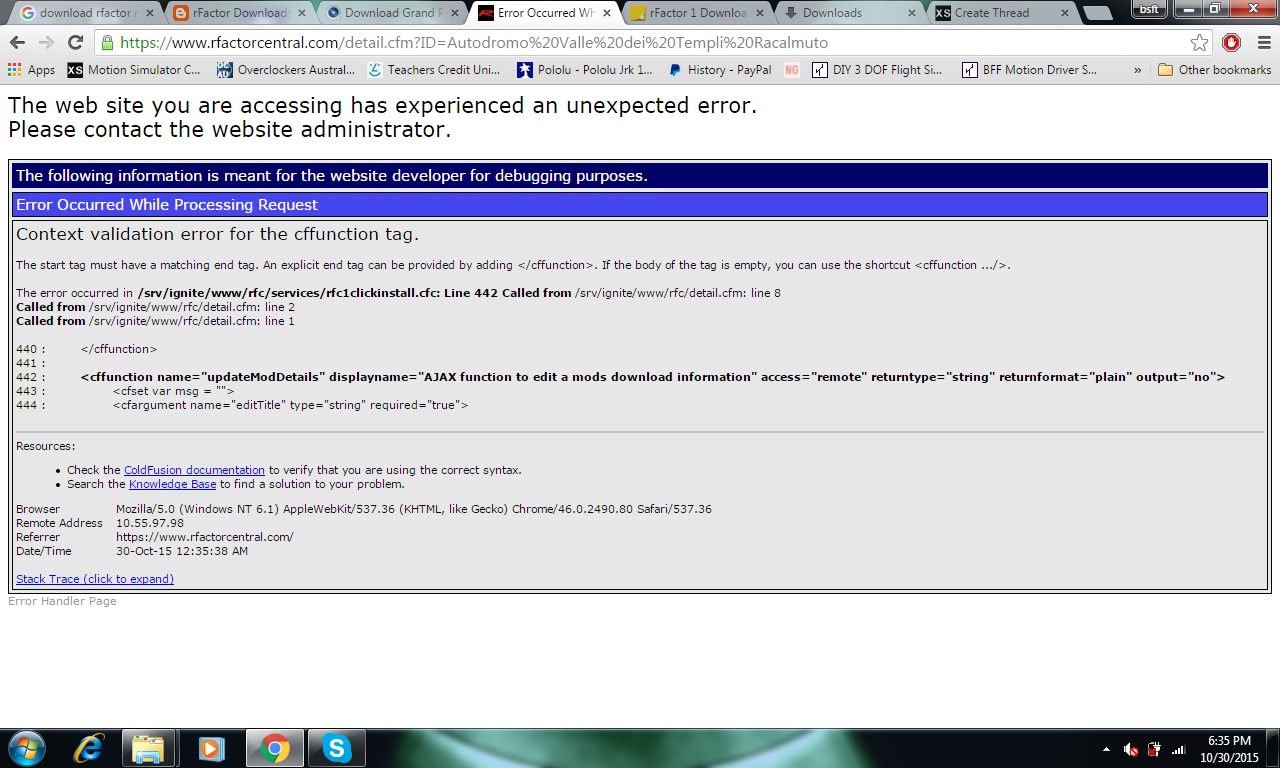The height and width of the screenshot is (768, 1280).
Task: Reload the current page
Action: pos(75,42)
